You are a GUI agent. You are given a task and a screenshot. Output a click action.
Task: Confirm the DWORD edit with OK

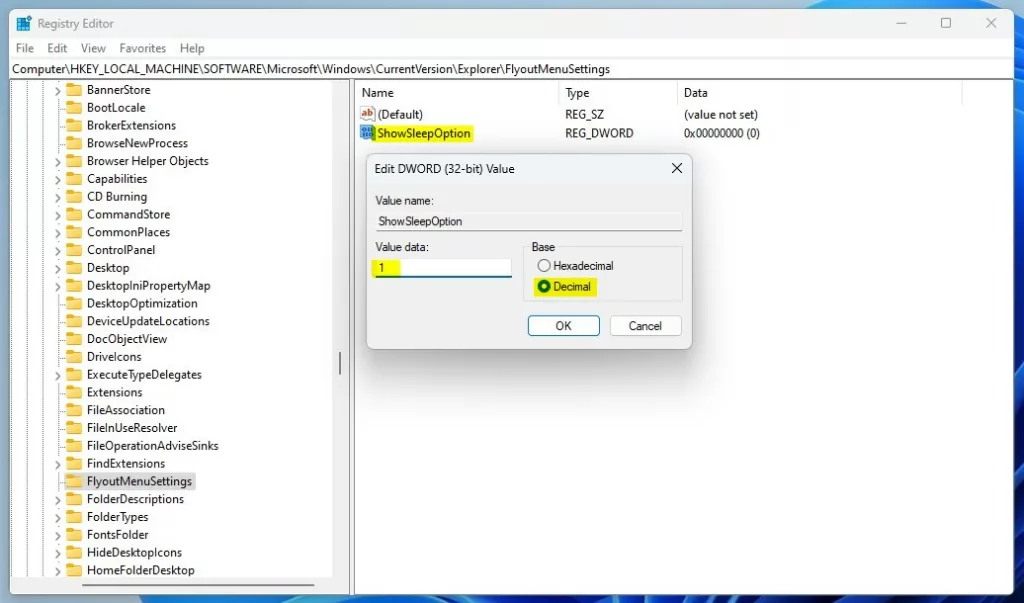pyautogui.click(x=564, y=325)
